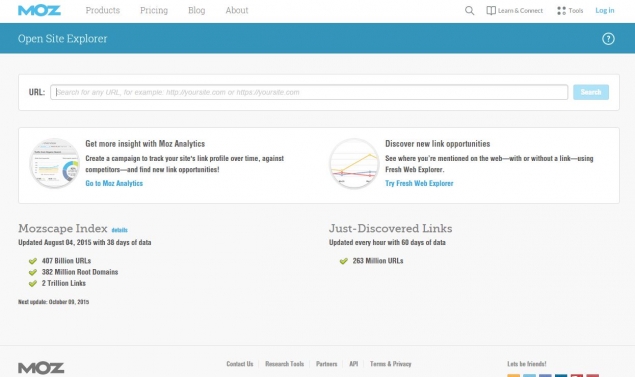Image resolution: width=635 pixels, height=377 pixels.
Task: Open the search magnifier icon
Action: pyautogui.click(x=469, y=11)
